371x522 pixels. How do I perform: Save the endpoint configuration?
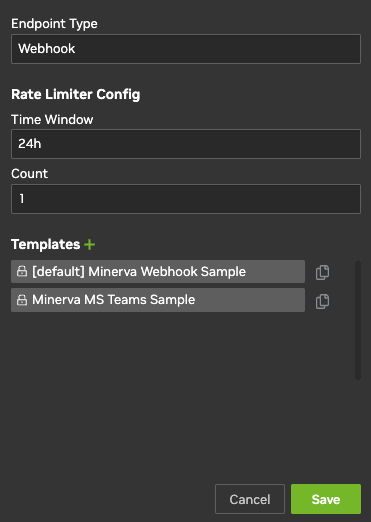tap(326, 499)
